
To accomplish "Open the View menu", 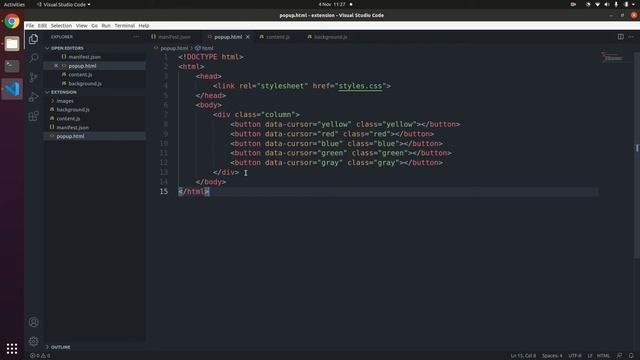I will (81, 25).
